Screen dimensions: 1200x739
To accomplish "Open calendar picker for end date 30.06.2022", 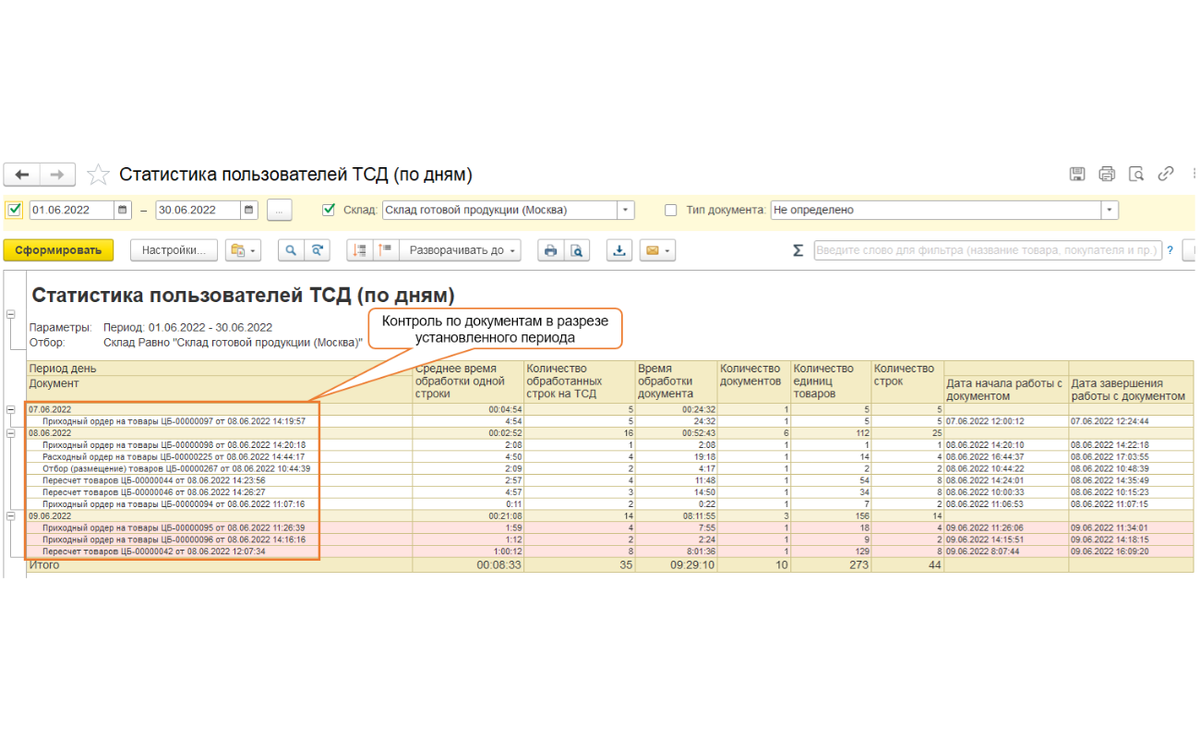I will coord(249,210).
